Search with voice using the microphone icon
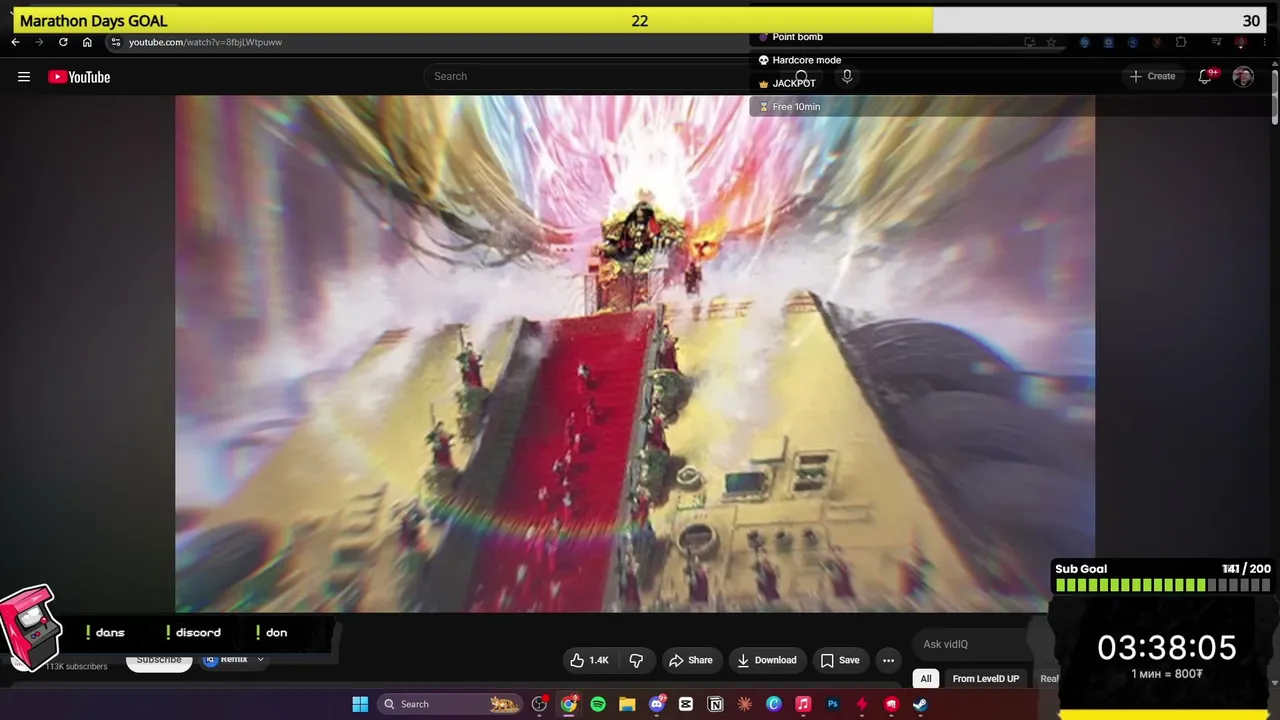1280x720 pixels. pyautogui.click(x=847, y=76)
